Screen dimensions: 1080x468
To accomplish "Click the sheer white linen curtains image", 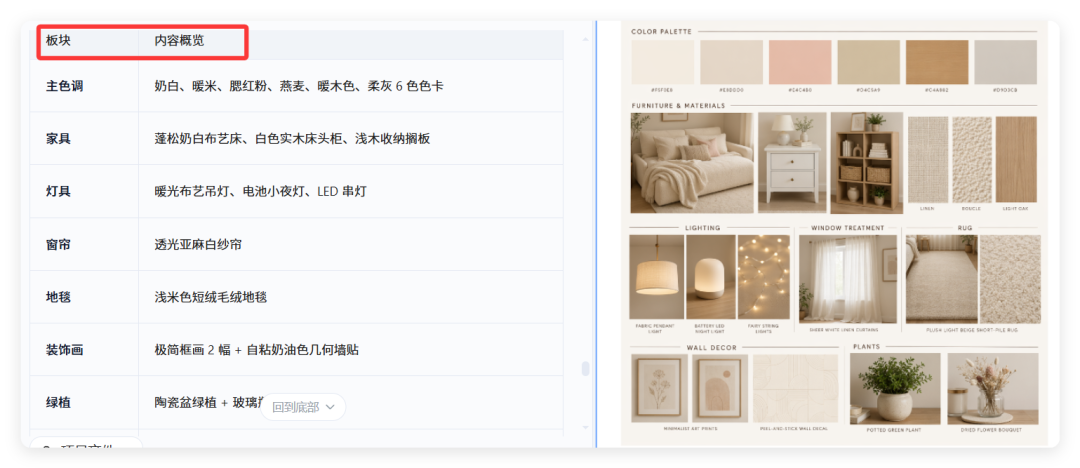I will [x=848, y=279].
